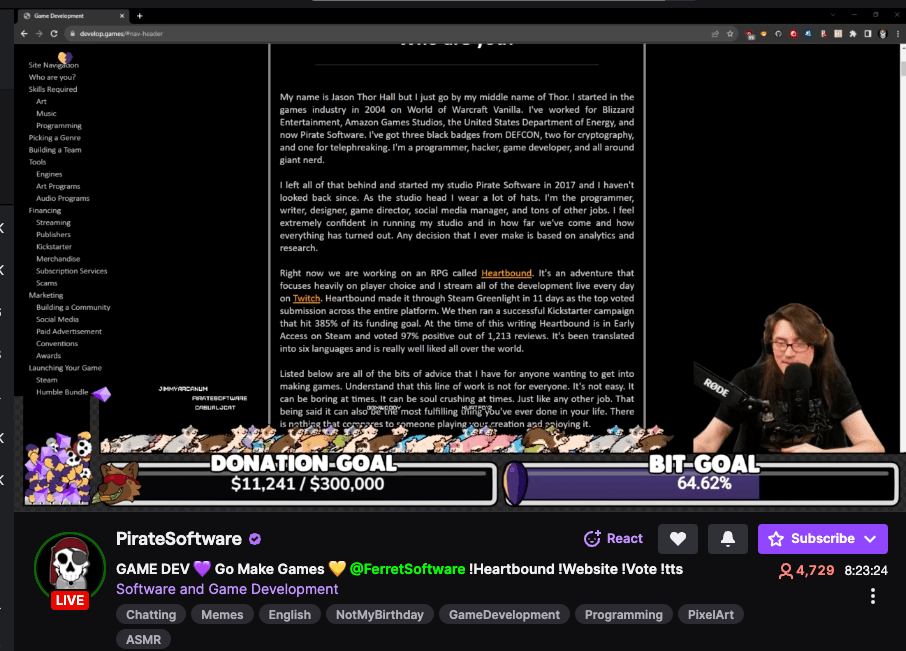Select the PixelArt tag
The height and width of the screenshot is (651, 906).
coord(711,615)
